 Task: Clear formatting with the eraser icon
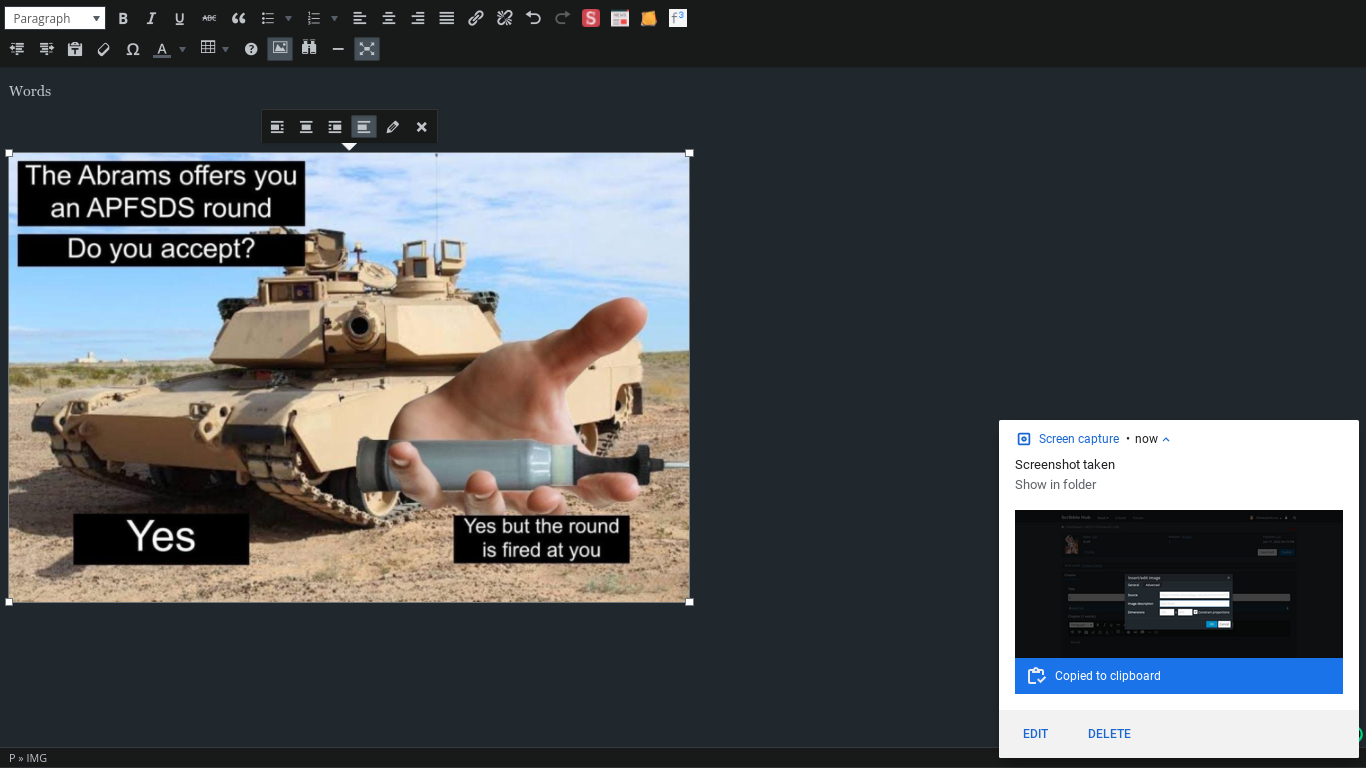(103, 48)
